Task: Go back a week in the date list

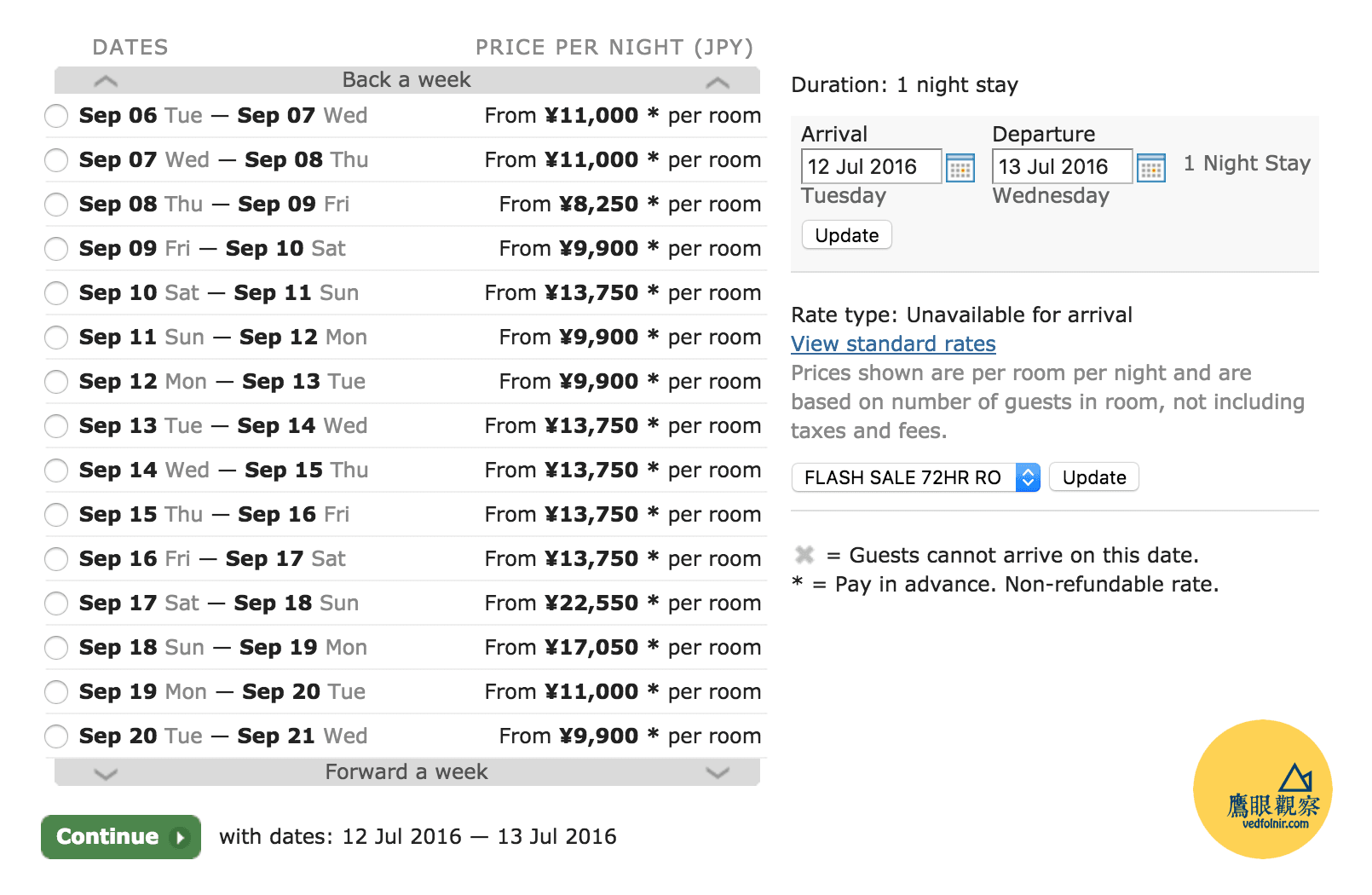Action: pos(407,80)
